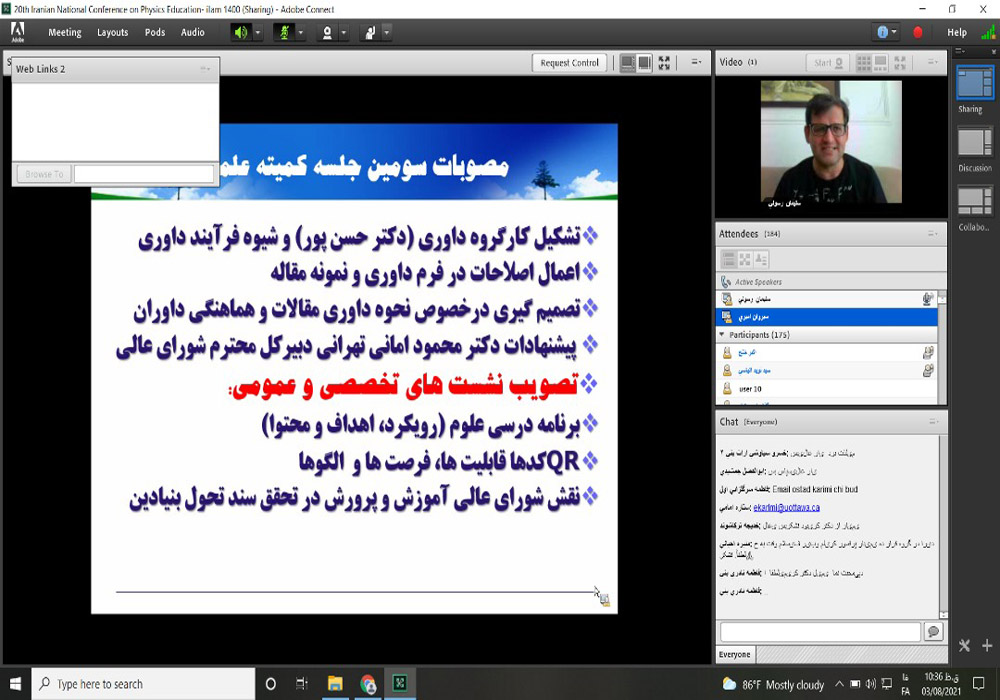The width and height of the screenshot is (1000, 700).
Task: Collapse the Participants group in attendees
Action: coord(722,334)
